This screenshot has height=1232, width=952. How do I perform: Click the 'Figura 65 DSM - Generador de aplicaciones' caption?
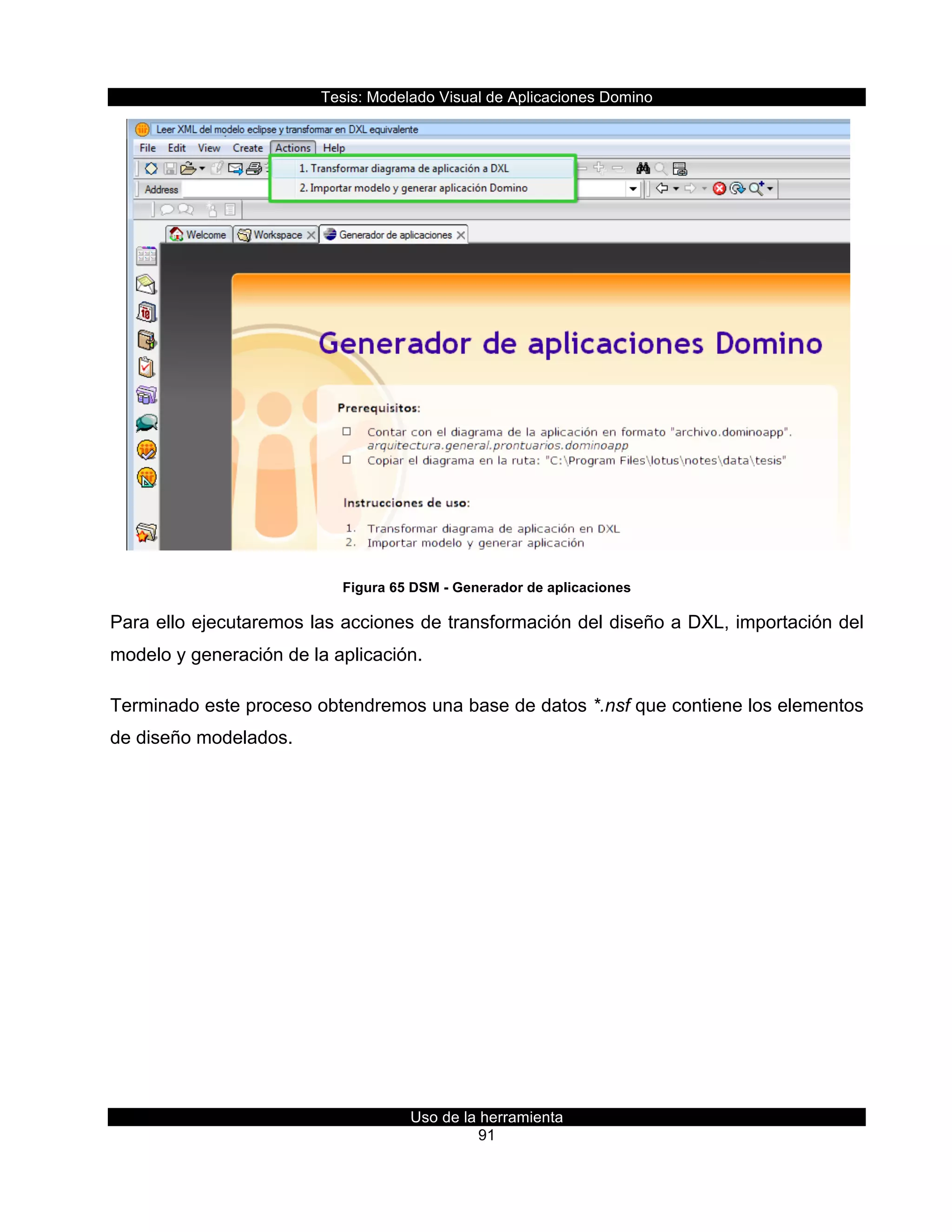coord(486,588)
